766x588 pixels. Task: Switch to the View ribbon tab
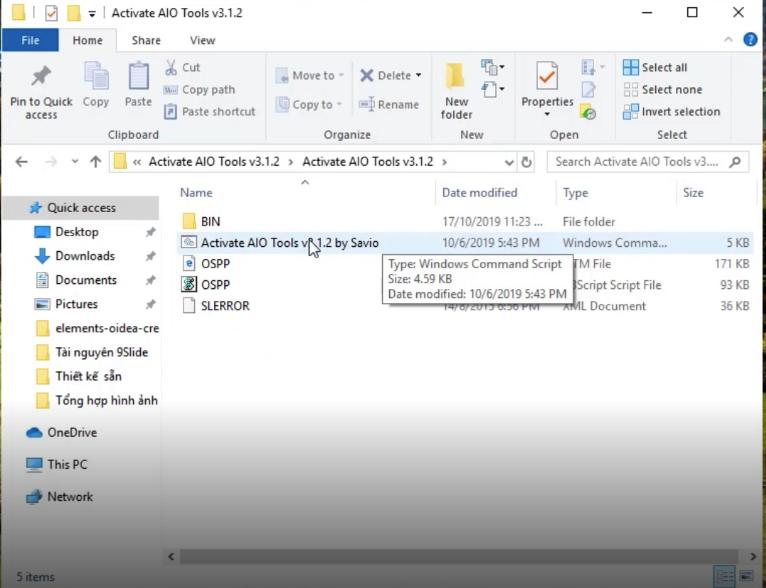[x=202, y=40]
